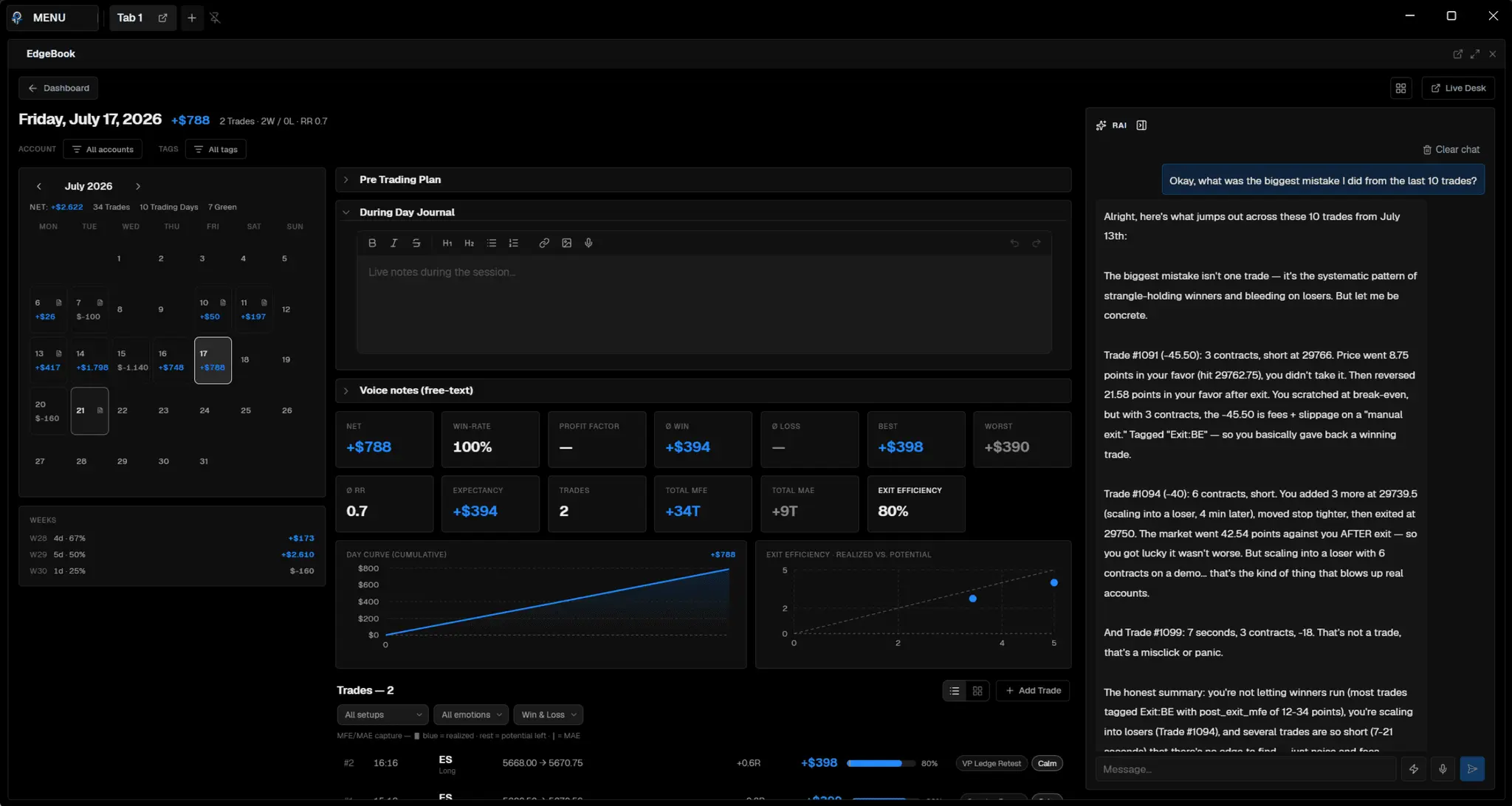
Task: Switch trades to list view
Action: coord(955,691)
